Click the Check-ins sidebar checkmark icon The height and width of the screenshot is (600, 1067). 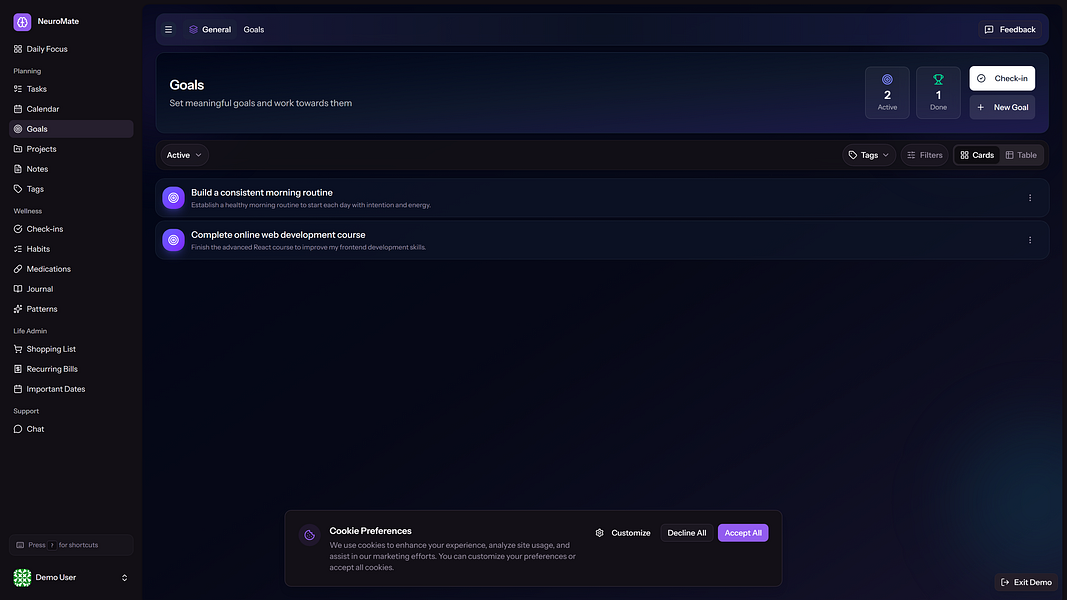[18, 229]
